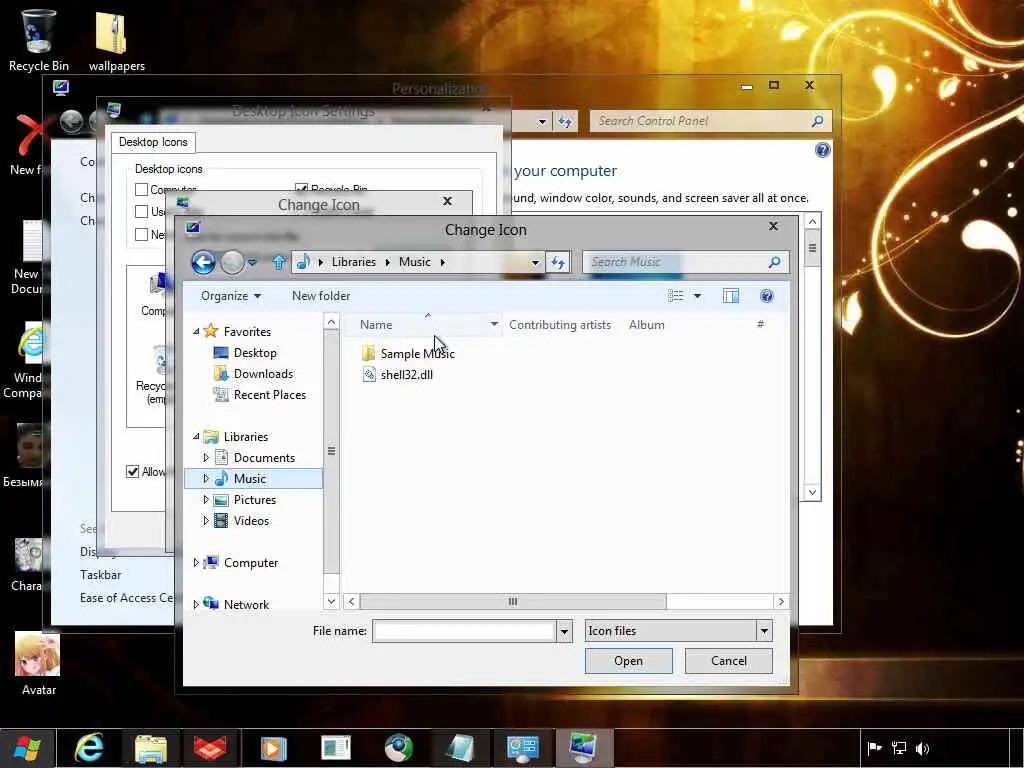
Task: Click Libraries in the address breadcrumb
Action: (x=353, y=262)
